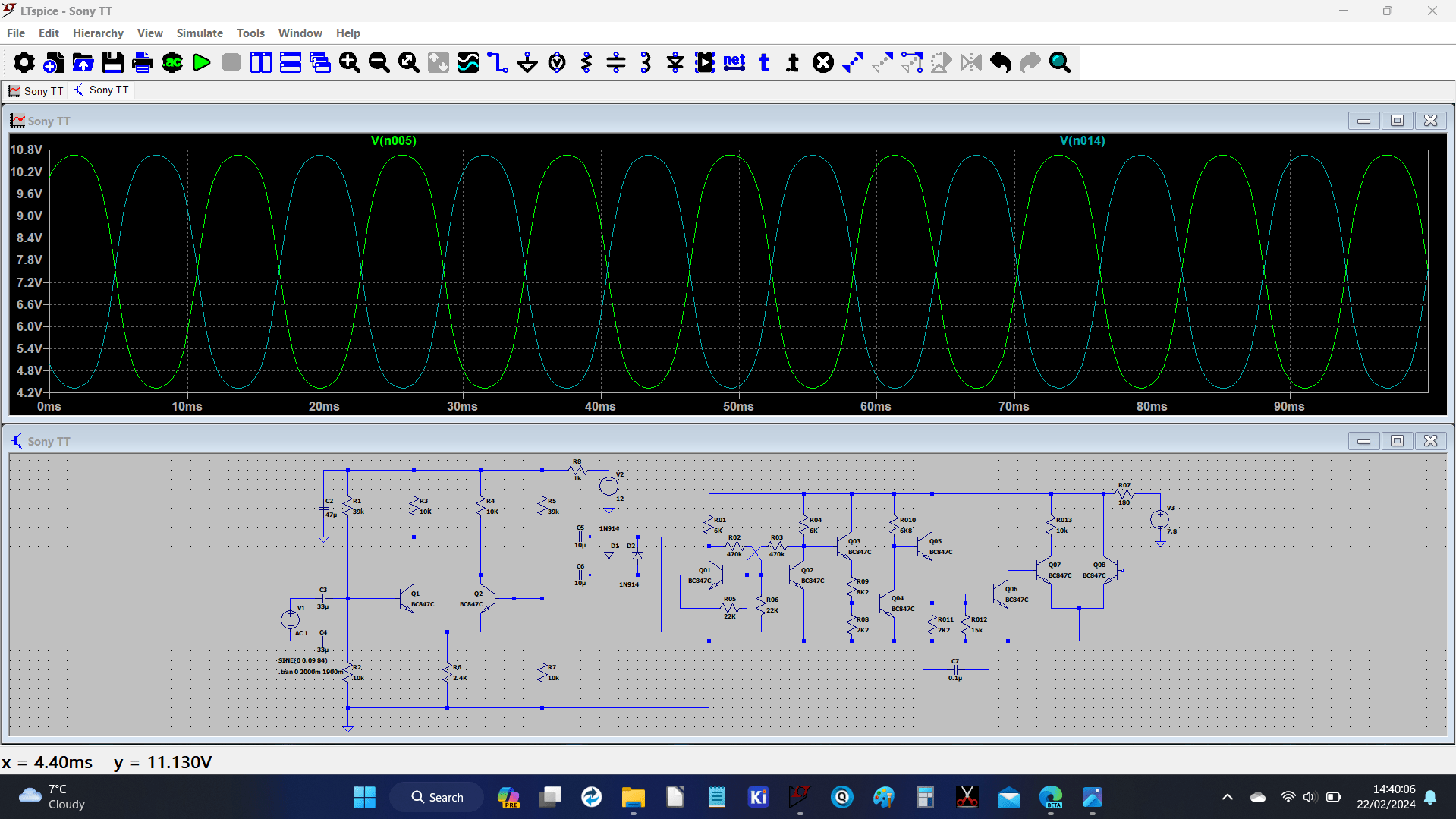Click voltage source V2 in the schematic
This screenshot has width=1456, height=819.
pyautogui.click(x=609, y=486)
